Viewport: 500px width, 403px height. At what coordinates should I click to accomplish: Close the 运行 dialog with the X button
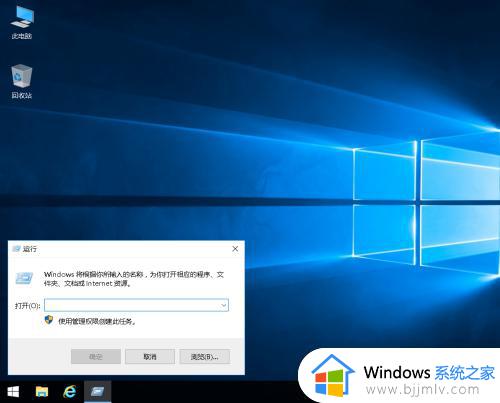[235, 249]
